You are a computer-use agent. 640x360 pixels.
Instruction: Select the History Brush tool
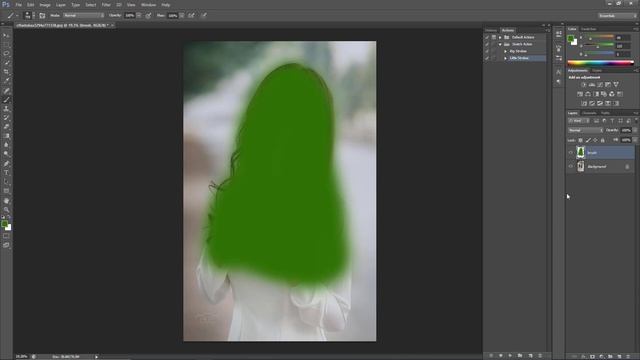click(x=6, y=118)
